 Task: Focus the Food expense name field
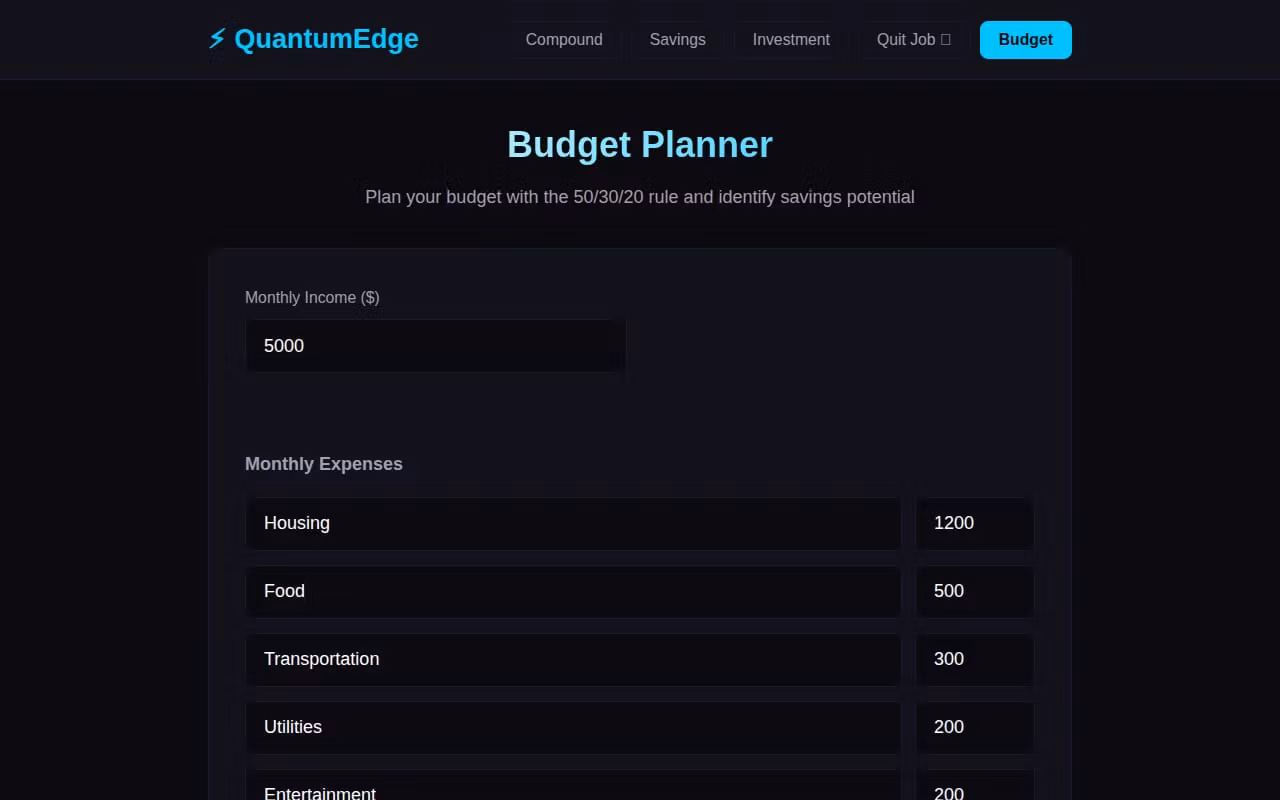[x=573, y=591]
